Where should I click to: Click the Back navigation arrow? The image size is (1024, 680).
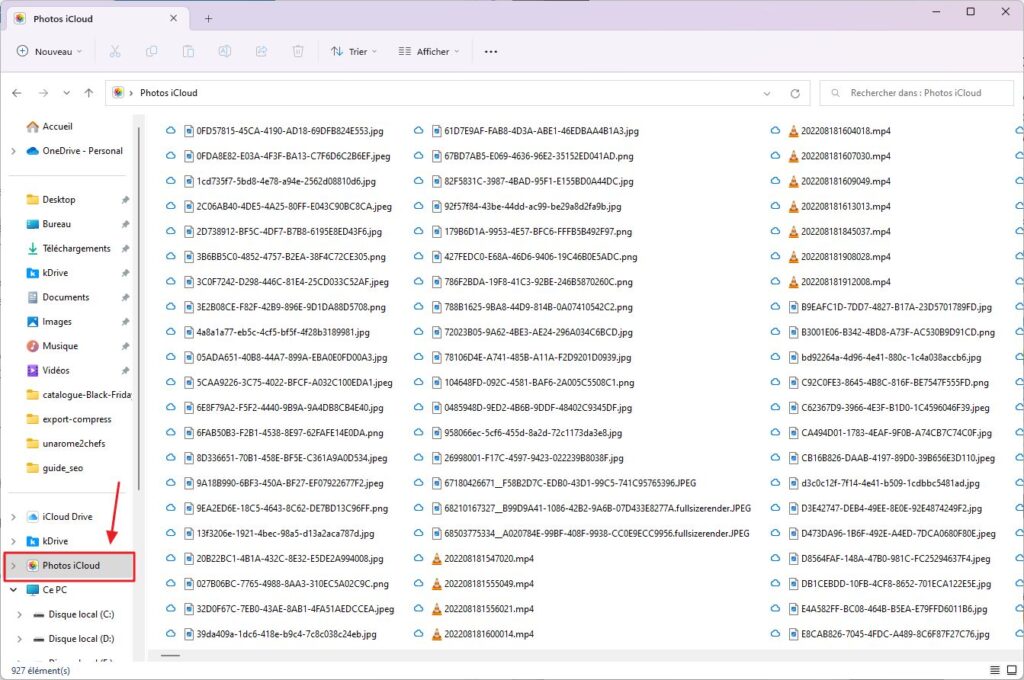coord(16,92)
